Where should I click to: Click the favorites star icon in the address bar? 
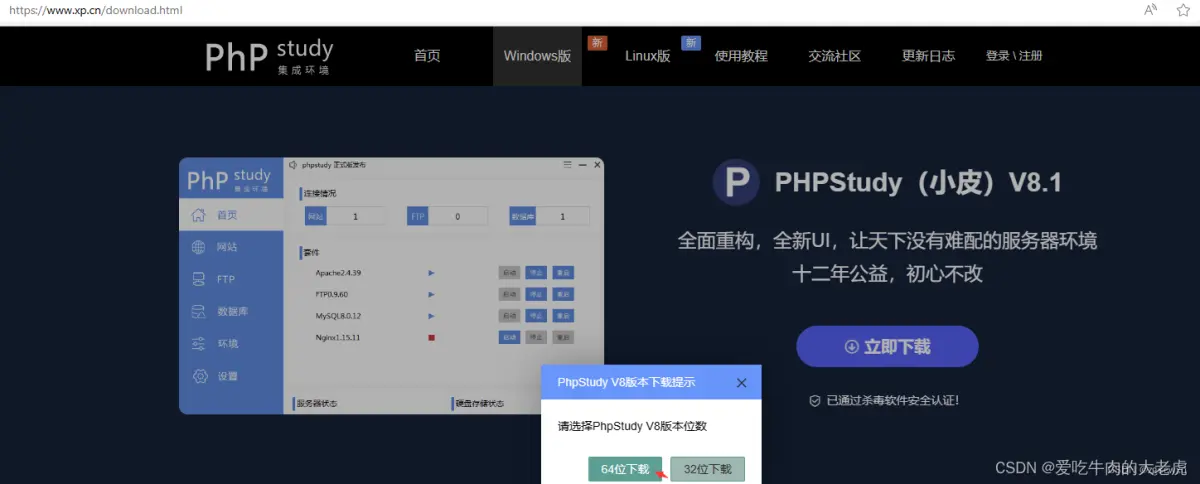1185,10
